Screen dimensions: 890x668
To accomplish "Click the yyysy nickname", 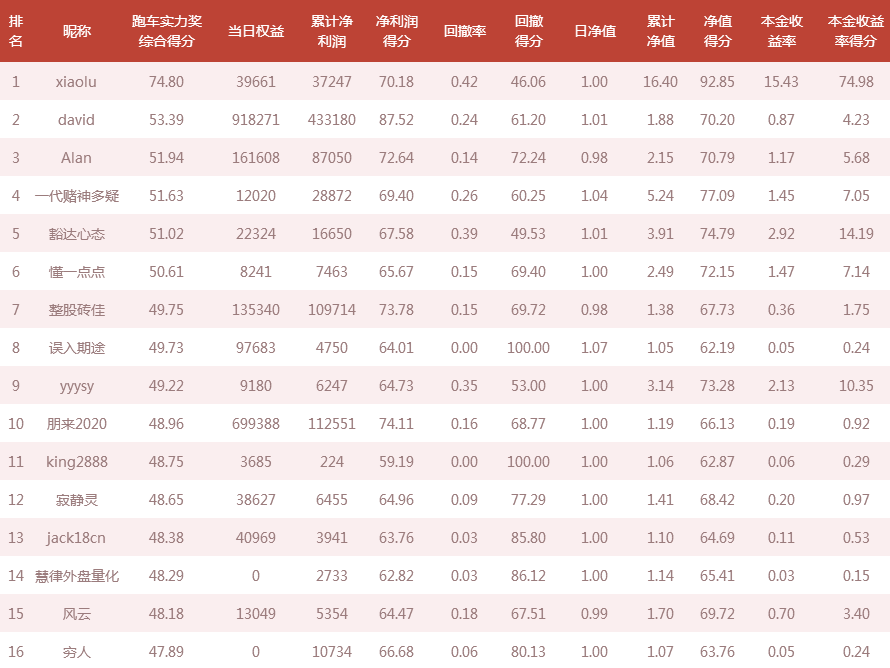I will tap(77, 386).
